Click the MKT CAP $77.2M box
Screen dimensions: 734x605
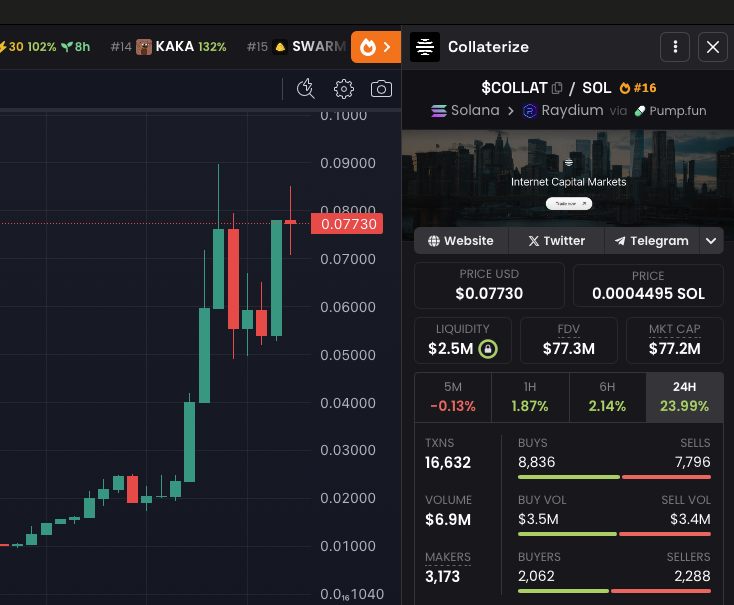coord(675,340)
